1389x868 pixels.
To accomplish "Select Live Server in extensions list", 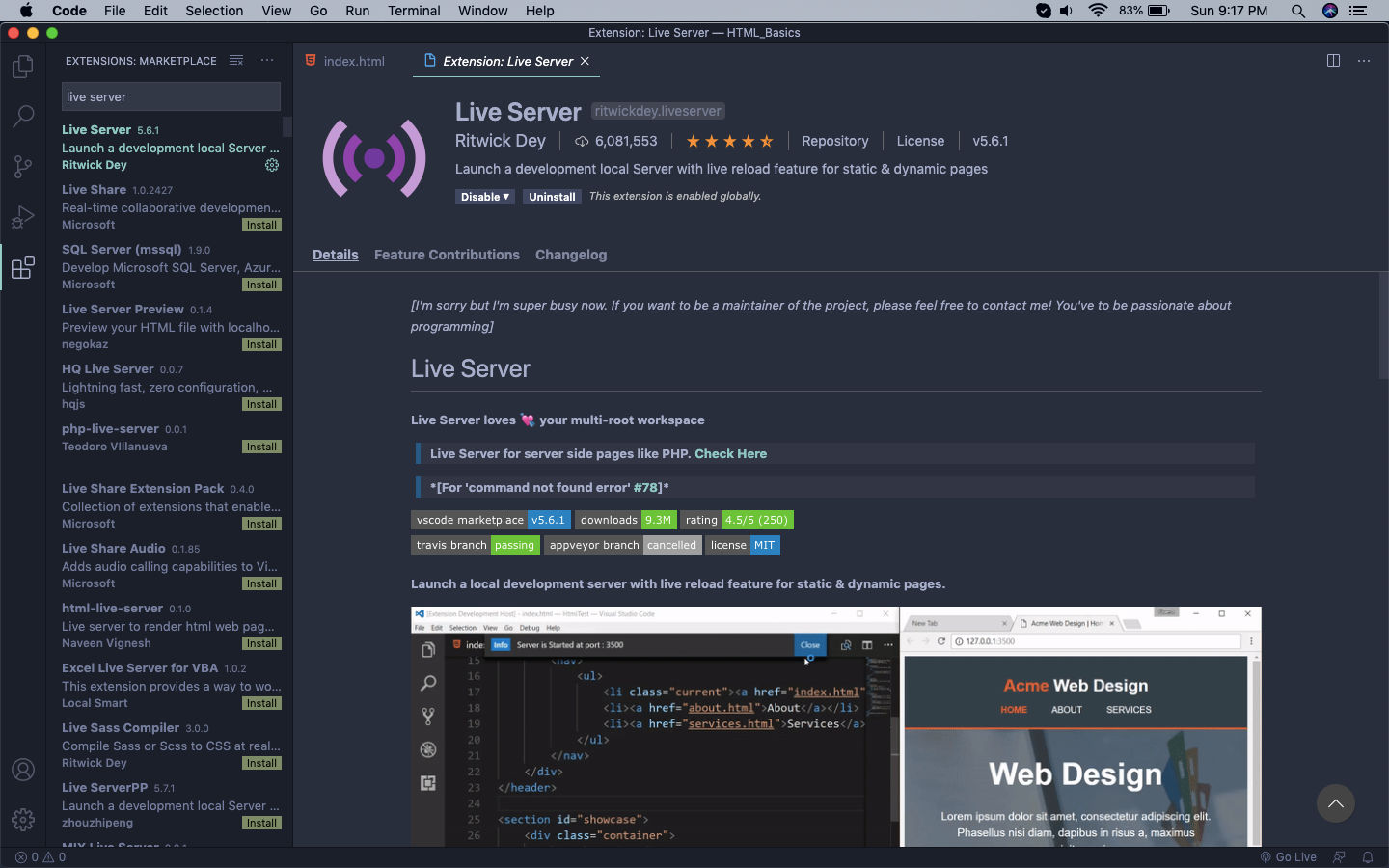I will (x=170, y=147).
